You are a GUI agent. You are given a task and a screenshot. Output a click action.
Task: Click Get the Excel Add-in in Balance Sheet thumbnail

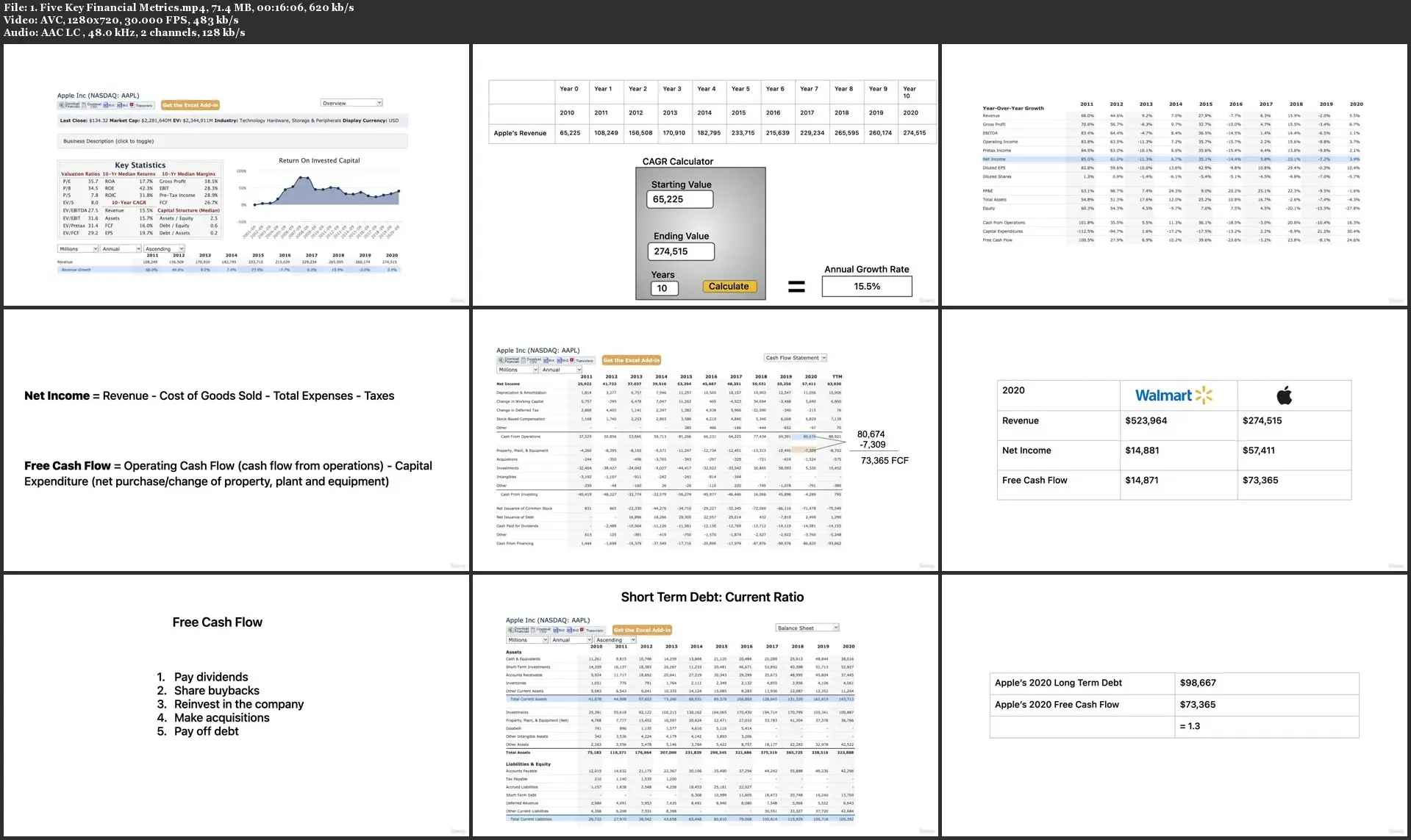[x=642, y=630]
